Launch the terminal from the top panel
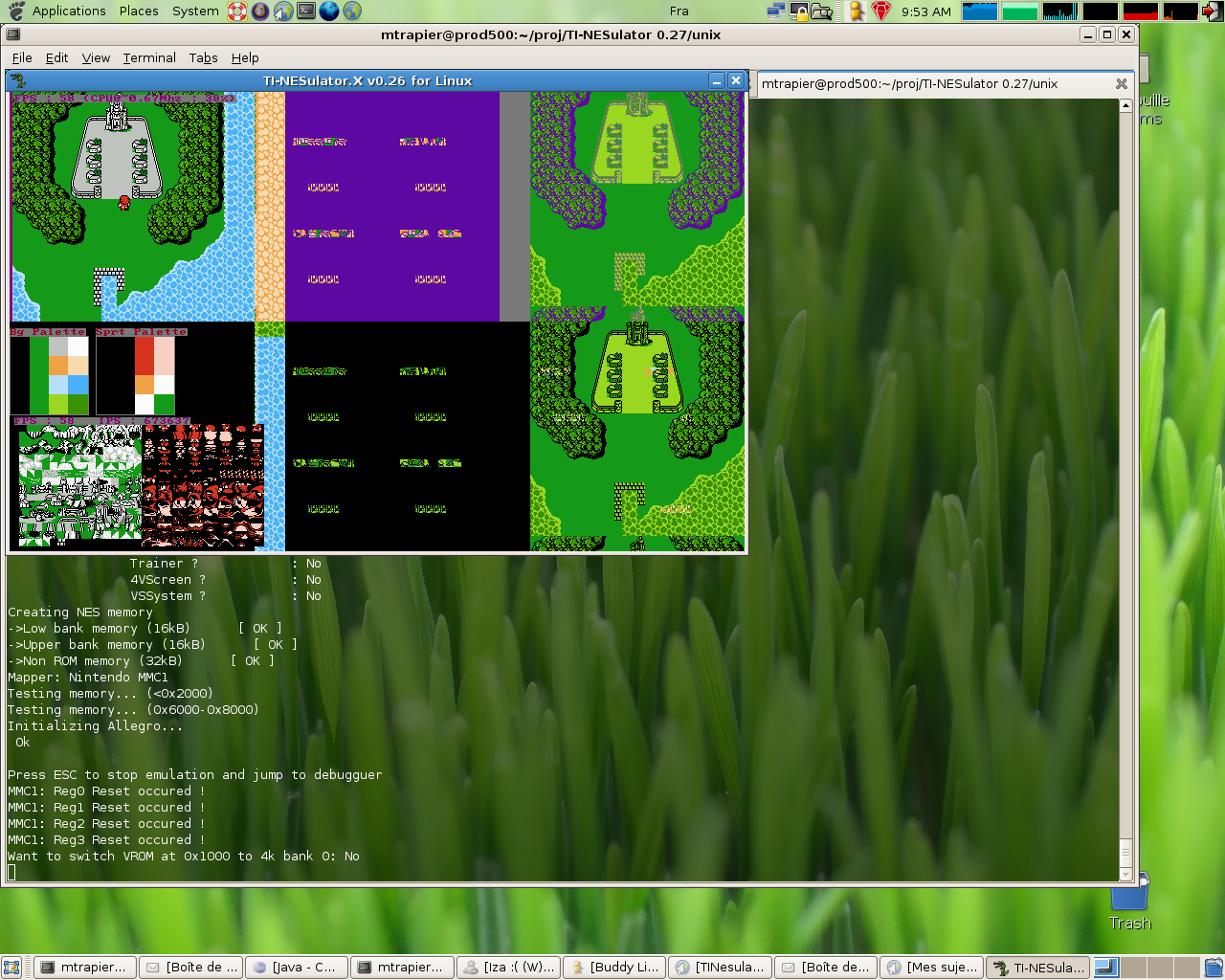1225x980 pixels. (x=306, y=11)
